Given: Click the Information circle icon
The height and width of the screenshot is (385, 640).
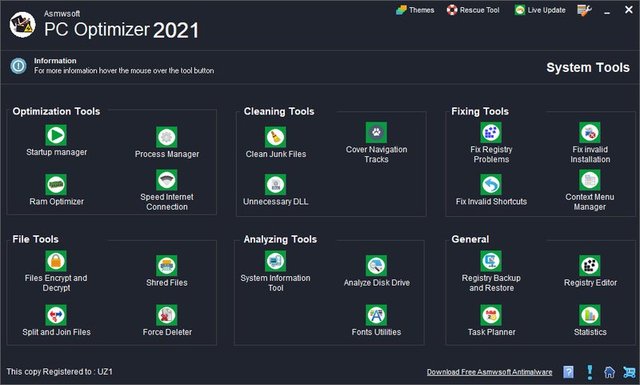Looking at the screenshot, I should click(x=18, y=66).
